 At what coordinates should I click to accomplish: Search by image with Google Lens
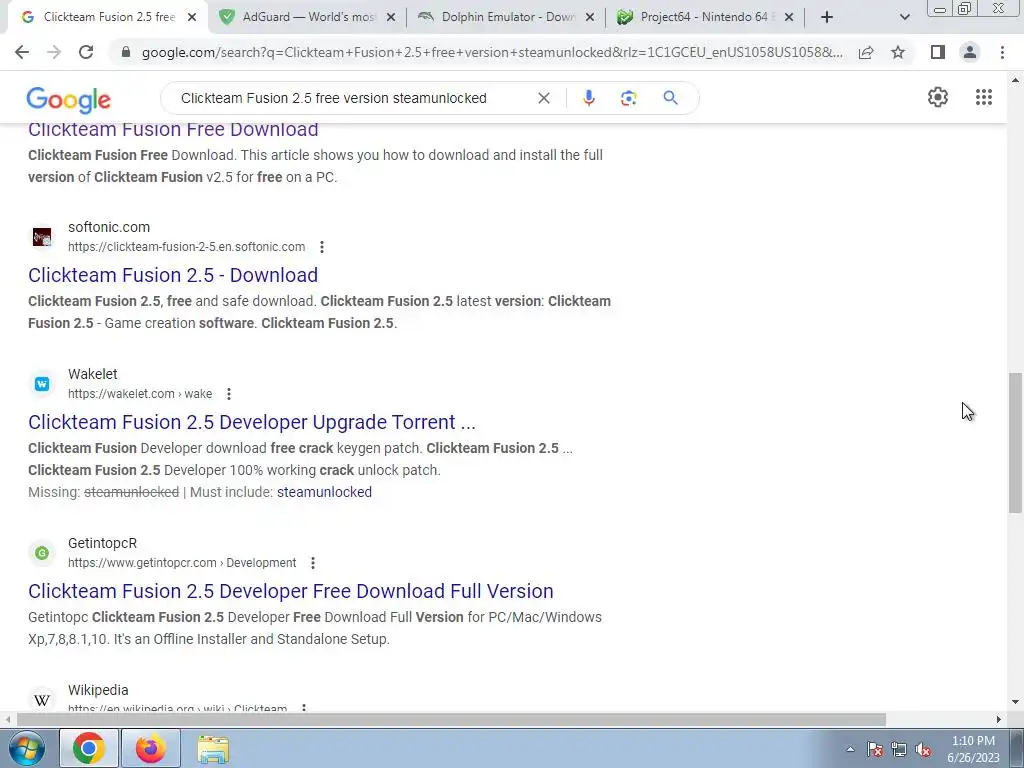(628, 98)
